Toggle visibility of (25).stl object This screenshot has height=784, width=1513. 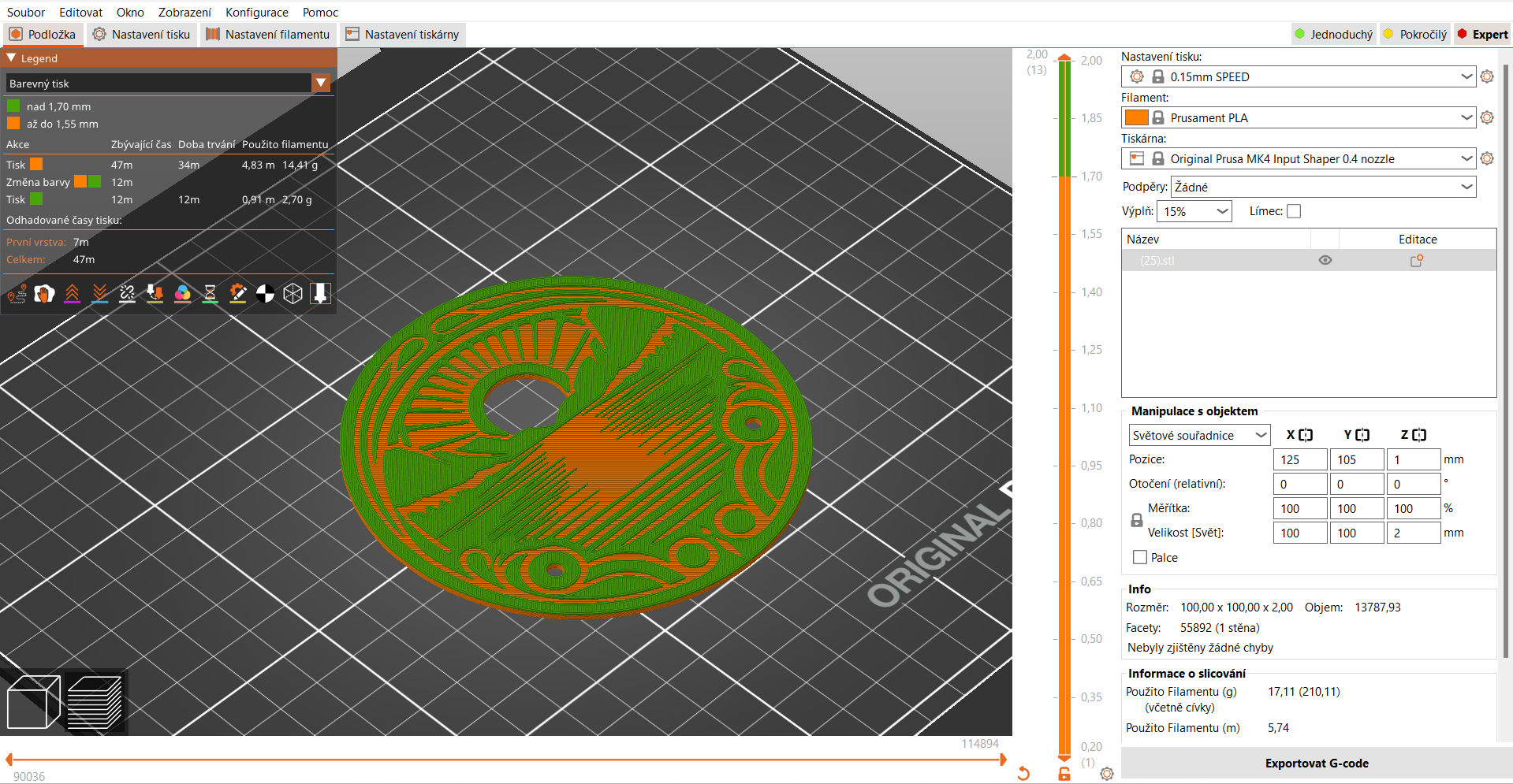1325,261
